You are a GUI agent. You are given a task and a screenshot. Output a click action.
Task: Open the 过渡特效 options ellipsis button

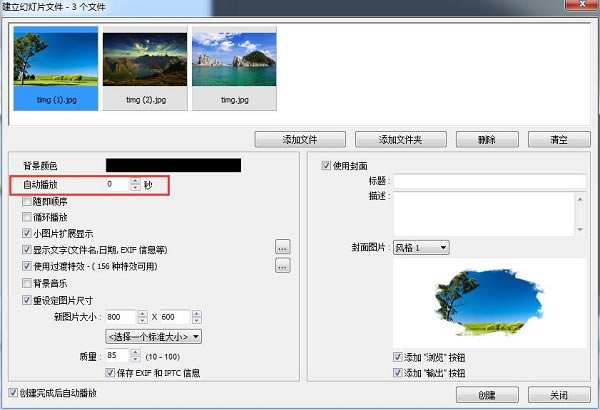click(283, 265)
